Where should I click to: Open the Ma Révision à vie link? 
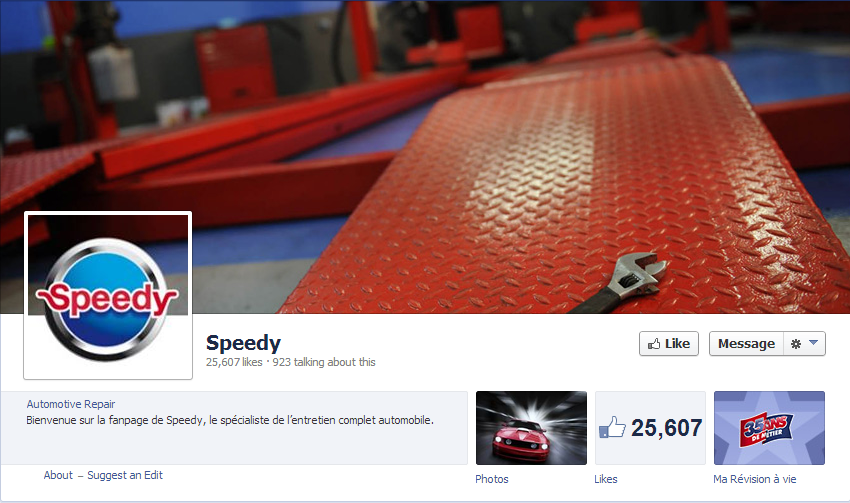[x=755, y=479]
